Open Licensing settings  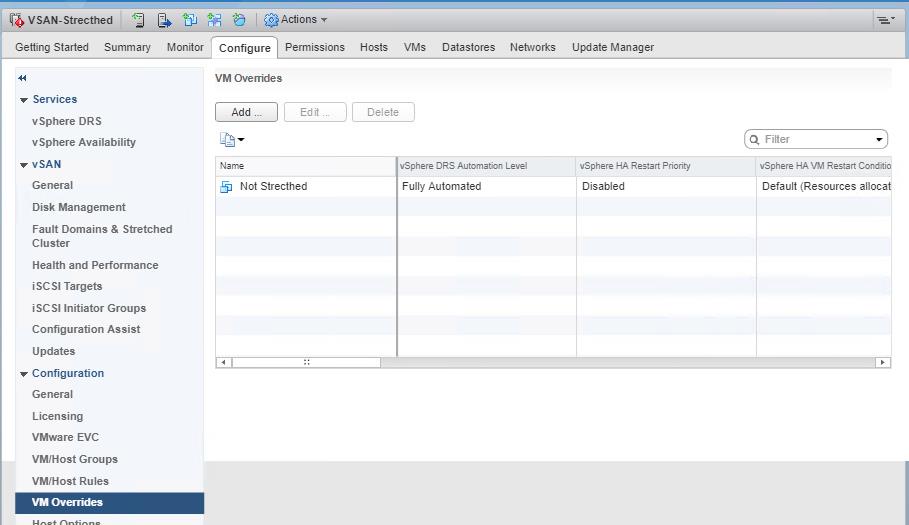(57, 416)
